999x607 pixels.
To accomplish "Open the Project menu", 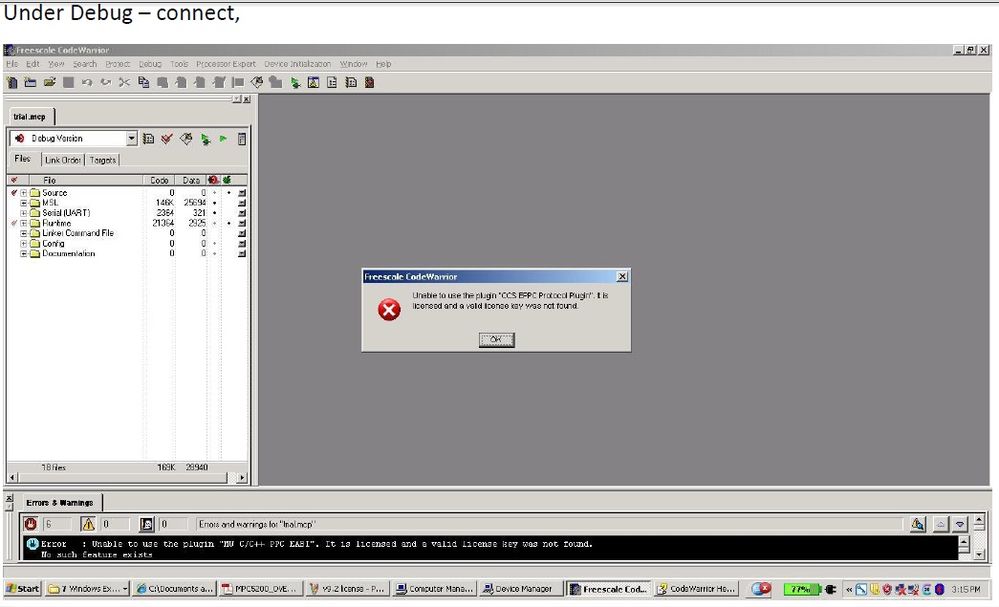I will [117, 64].
